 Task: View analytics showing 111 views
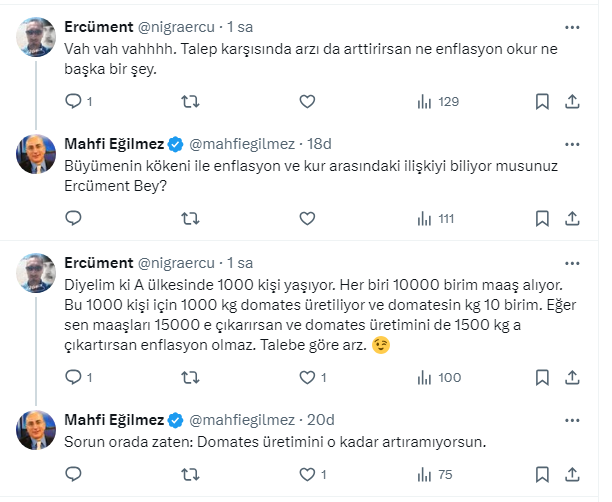[x=434, y=217]
